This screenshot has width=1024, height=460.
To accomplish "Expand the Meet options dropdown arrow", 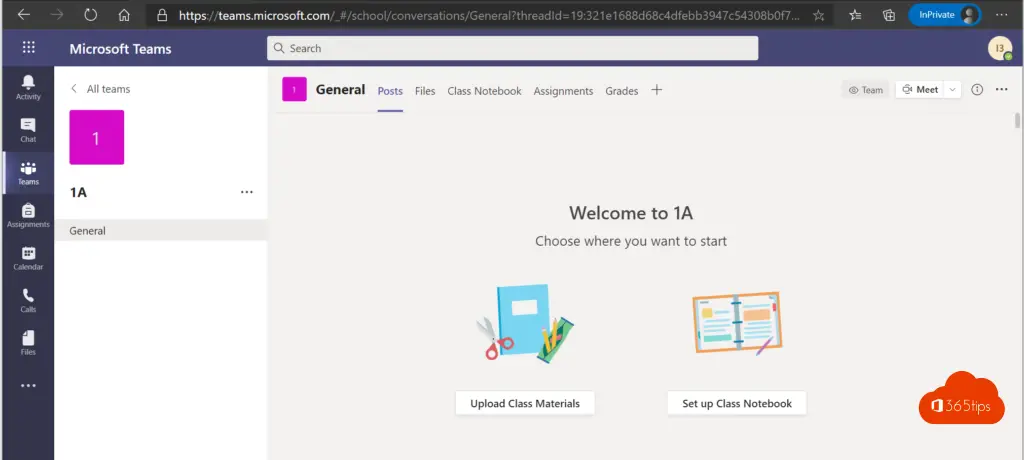I will (x=952, y=90).
